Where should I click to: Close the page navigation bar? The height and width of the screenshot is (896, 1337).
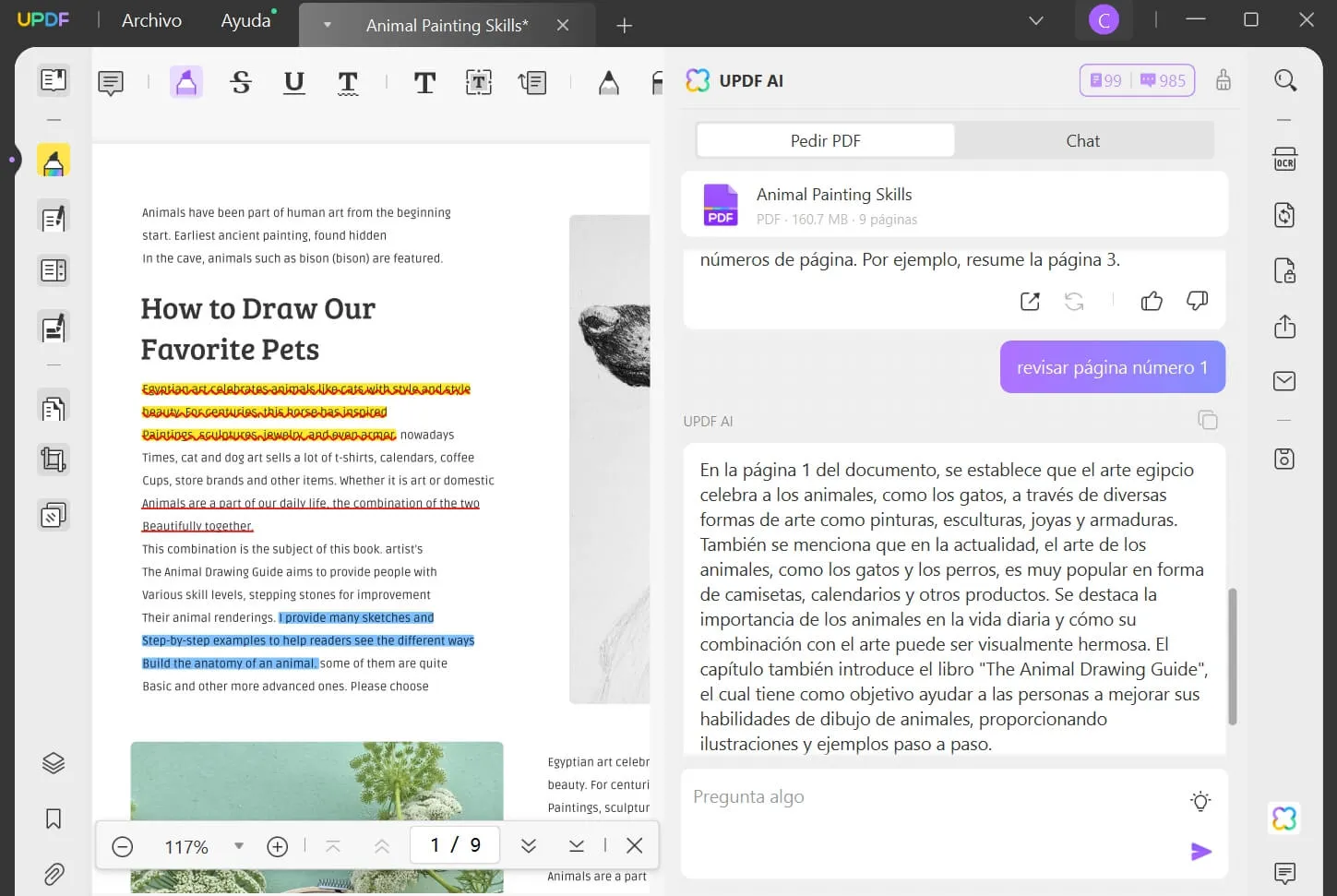coord(635,845)
